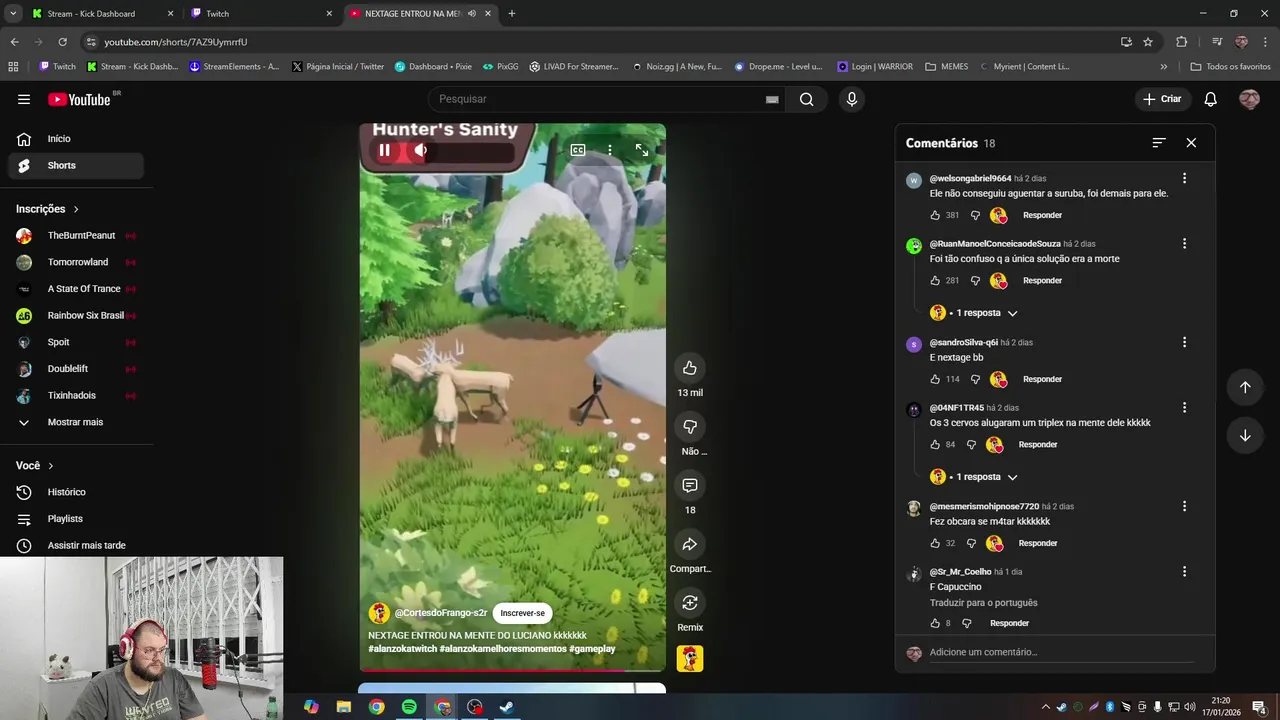The height and width of the screenshot is (720, 1280).
Task: Open the short's sound thumbnail
Action: click(690, 658)
